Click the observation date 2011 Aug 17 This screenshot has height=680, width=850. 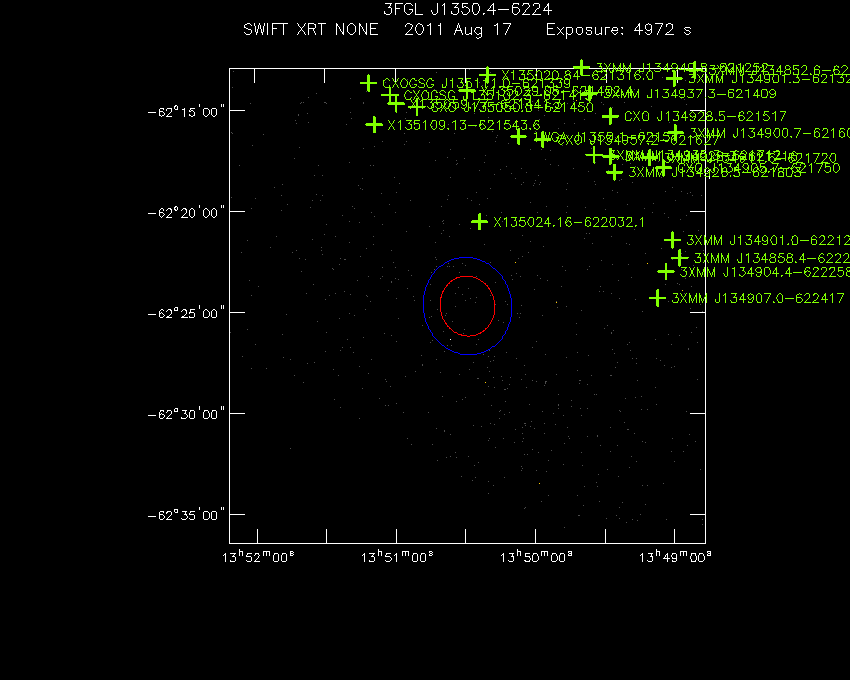(458, 30)
